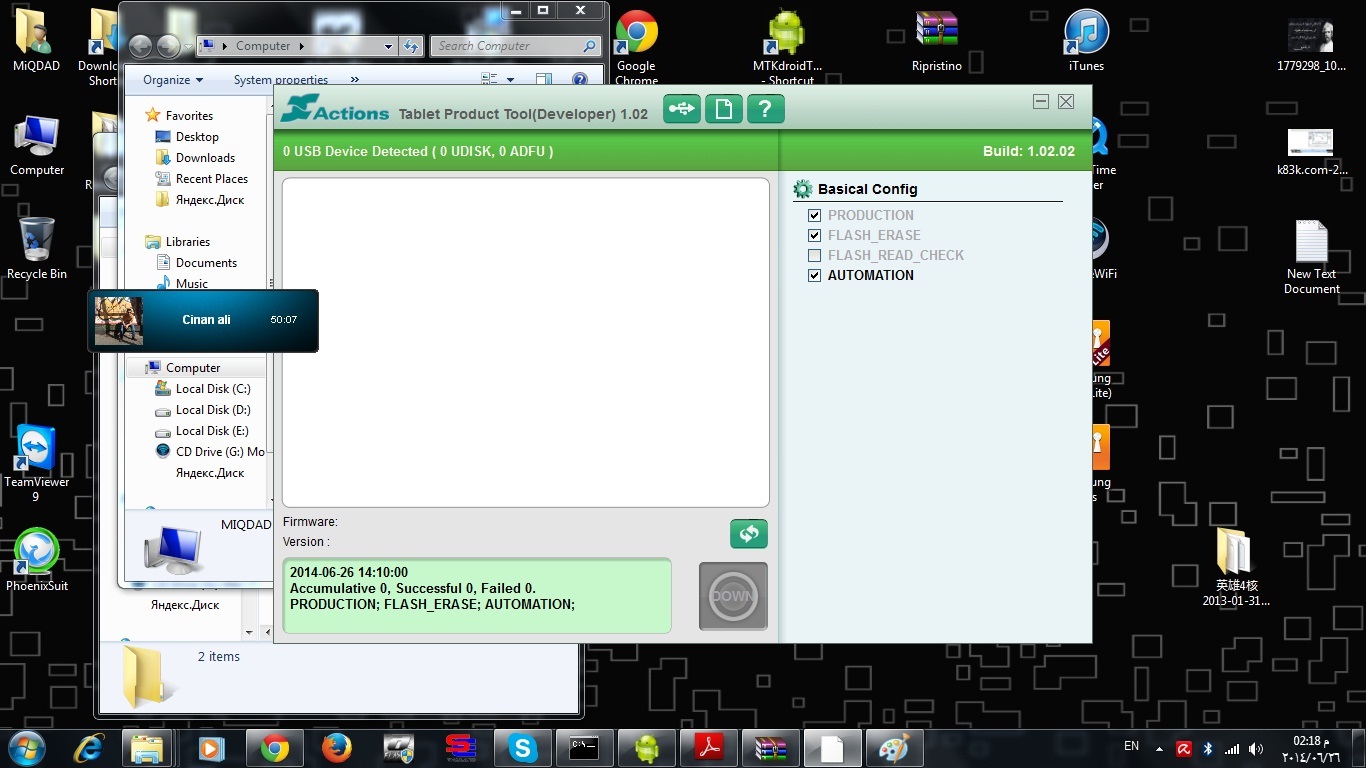Select New Text Document on desktop

(1312, 258)
